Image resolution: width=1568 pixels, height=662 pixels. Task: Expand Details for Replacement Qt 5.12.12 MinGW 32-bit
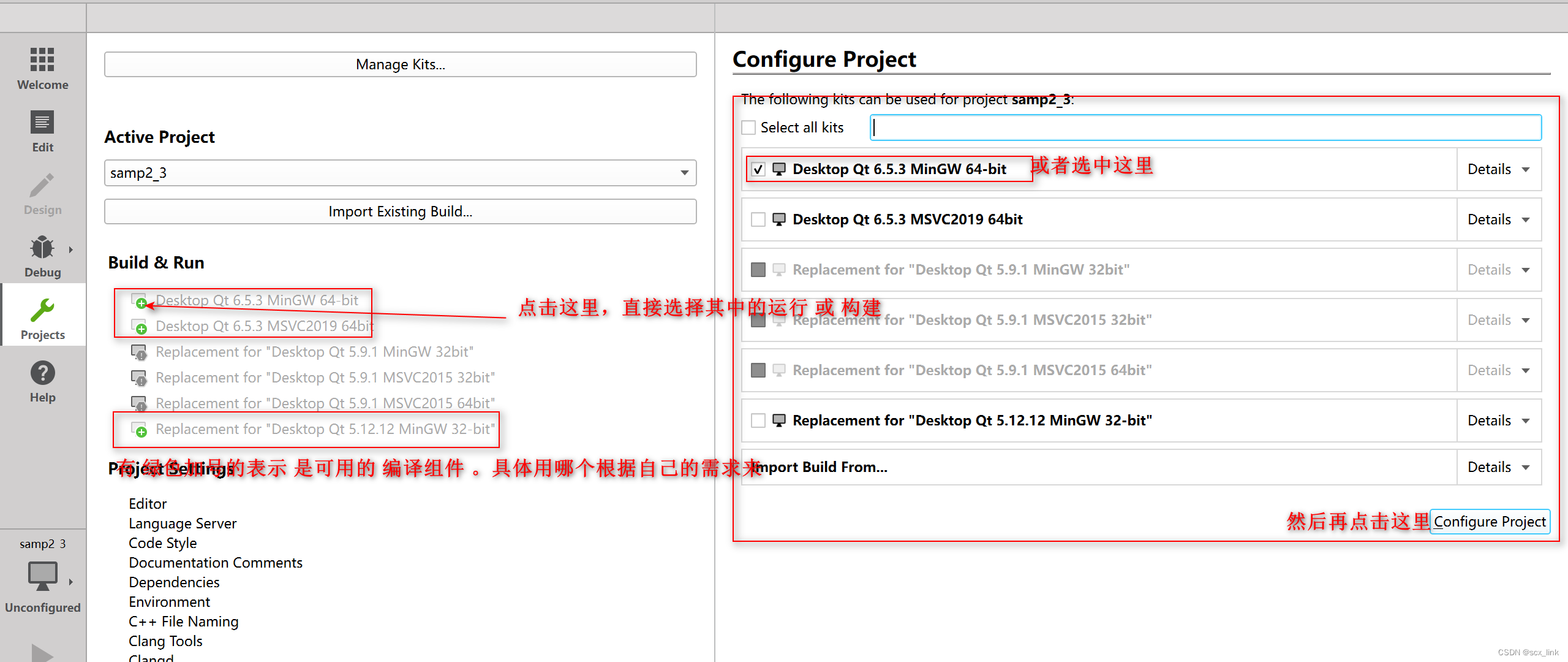[1499, 420]
